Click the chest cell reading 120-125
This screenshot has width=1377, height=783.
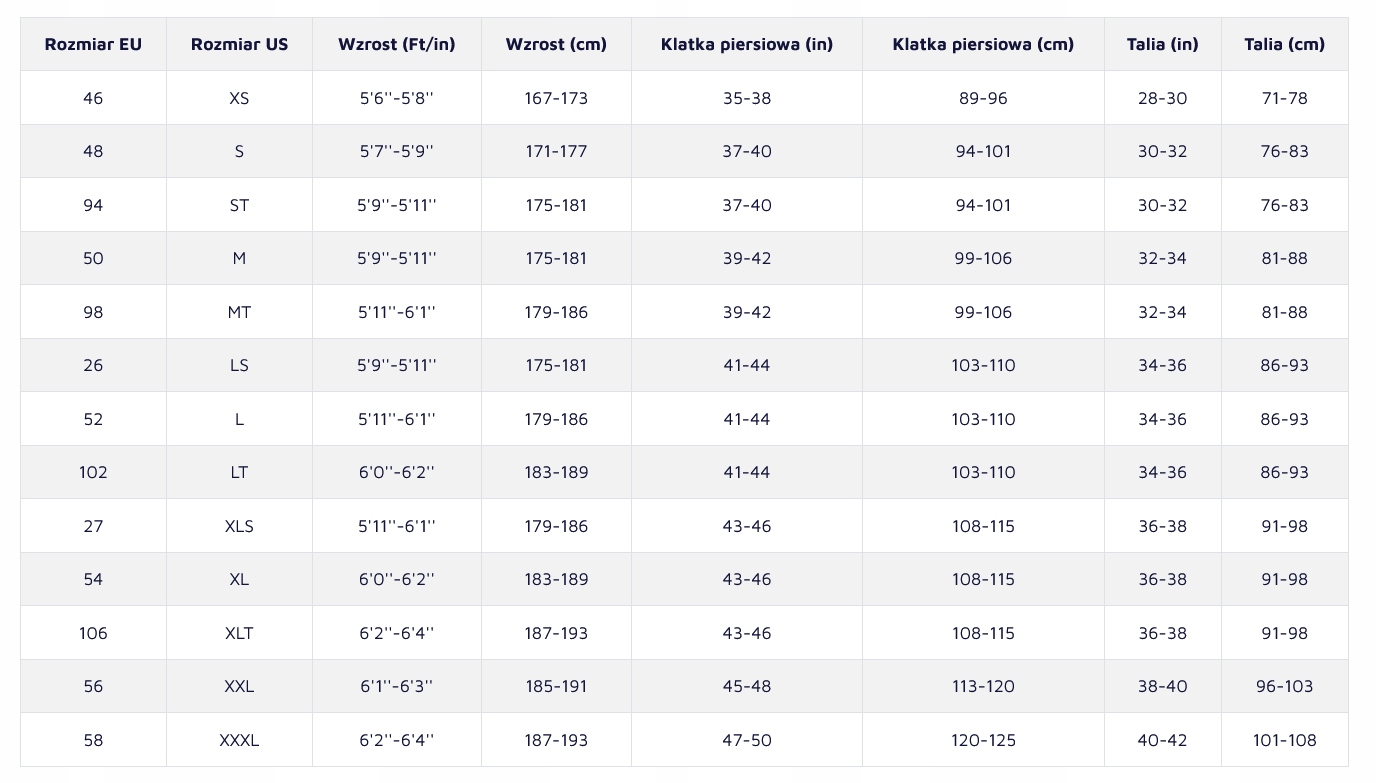tap(983, 740)
